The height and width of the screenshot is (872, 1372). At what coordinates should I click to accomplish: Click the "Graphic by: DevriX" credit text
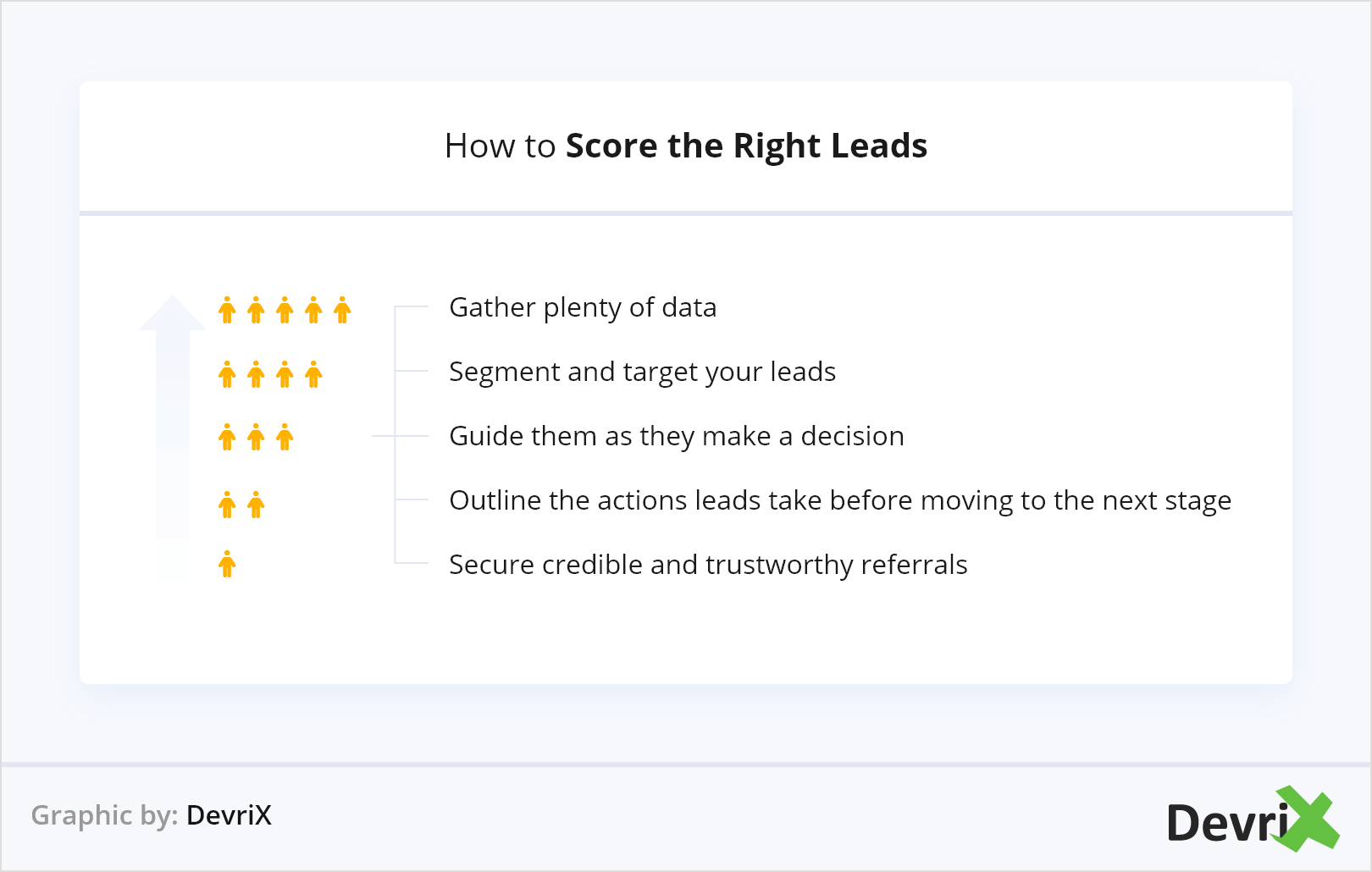(x=151, y=815)
